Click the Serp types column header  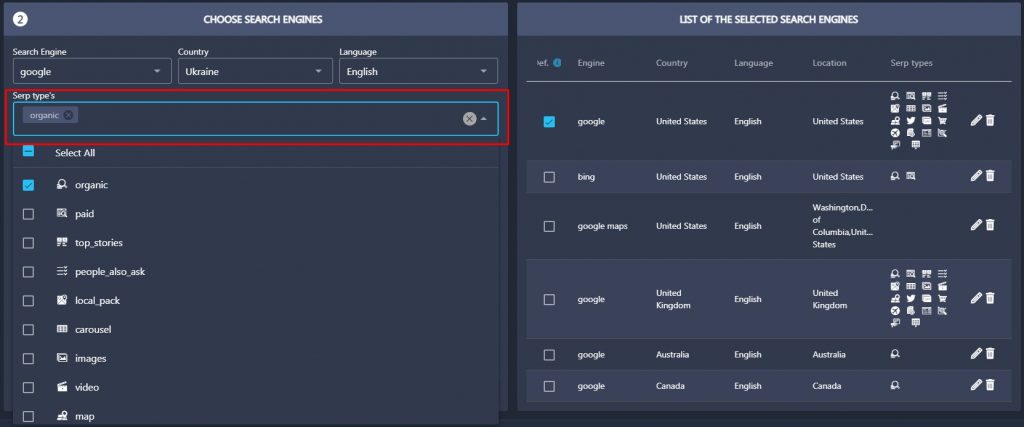pos(912,63)
